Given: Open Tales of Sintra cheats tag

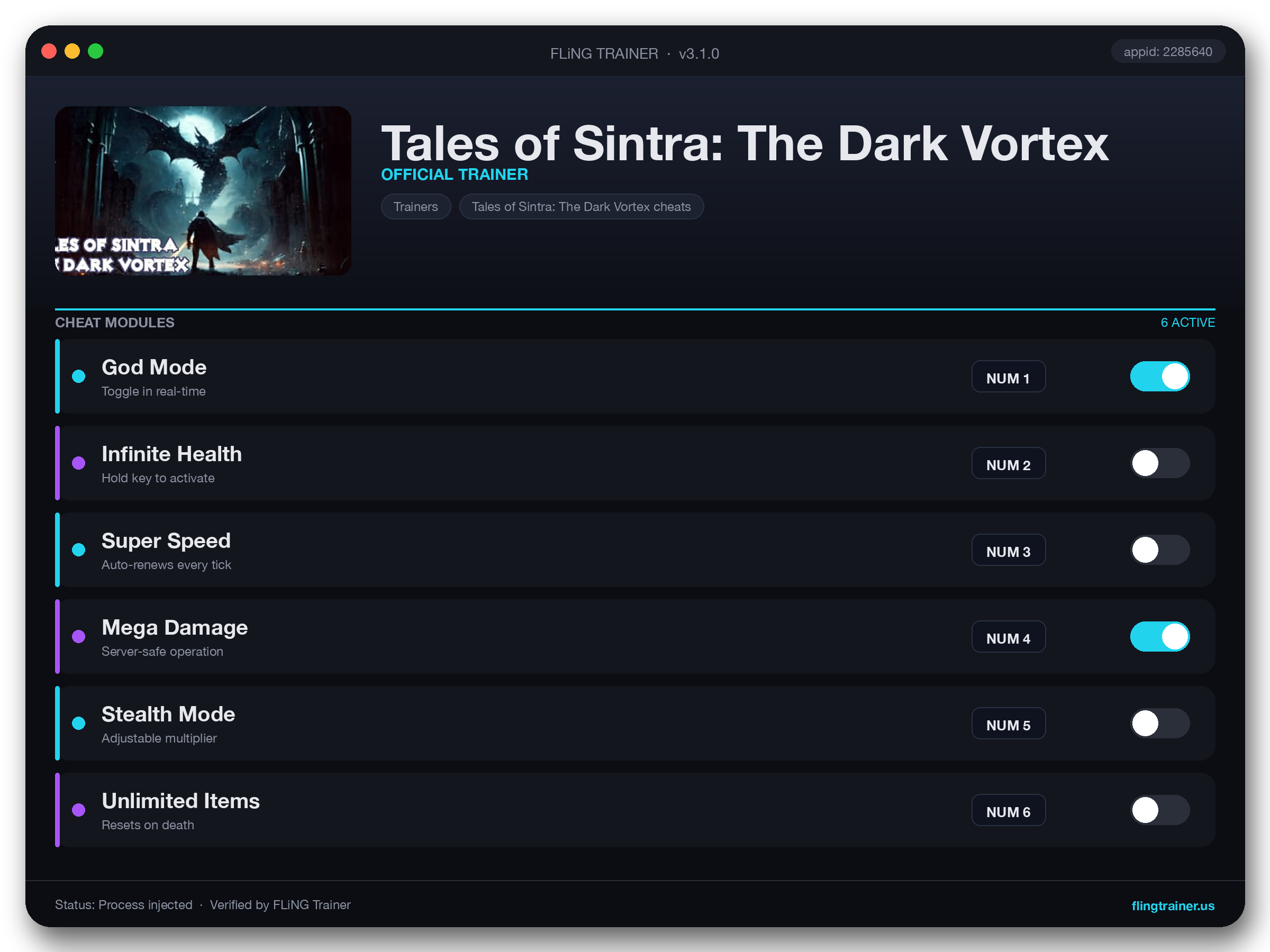Looking at the screenshot, I should pyautogui.click(x=581, y=207).
